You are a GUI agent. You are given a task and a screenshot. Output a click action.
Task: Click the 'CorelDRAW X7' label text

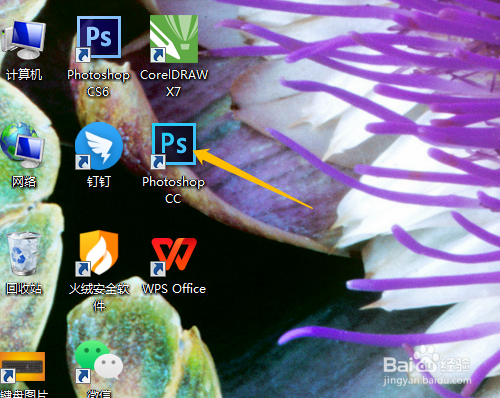click(x=174, y=83)
